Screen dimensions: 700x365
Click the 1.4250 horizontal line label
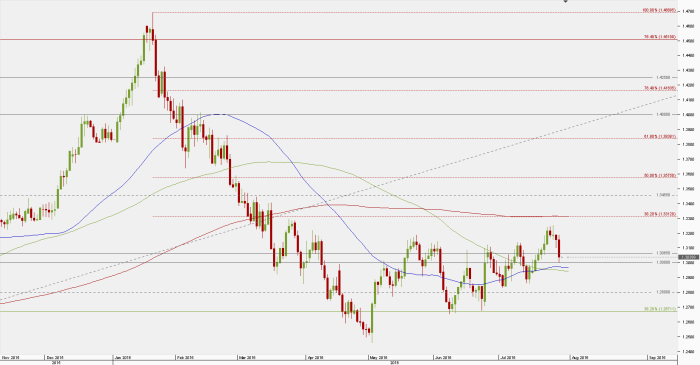(663, 77)
